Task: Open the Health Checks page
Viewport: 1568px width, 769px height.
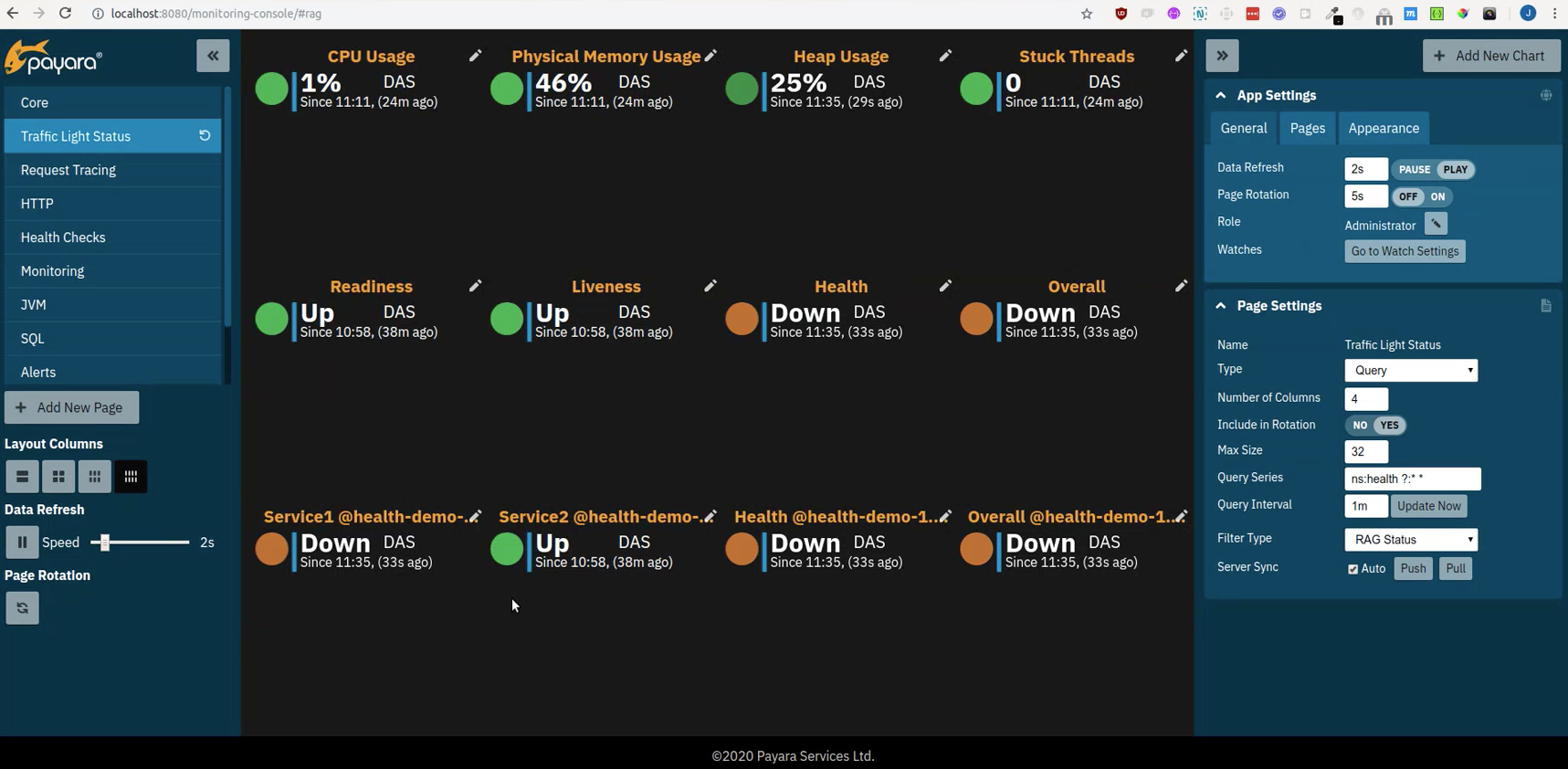Action: click(x=63, y=237)
